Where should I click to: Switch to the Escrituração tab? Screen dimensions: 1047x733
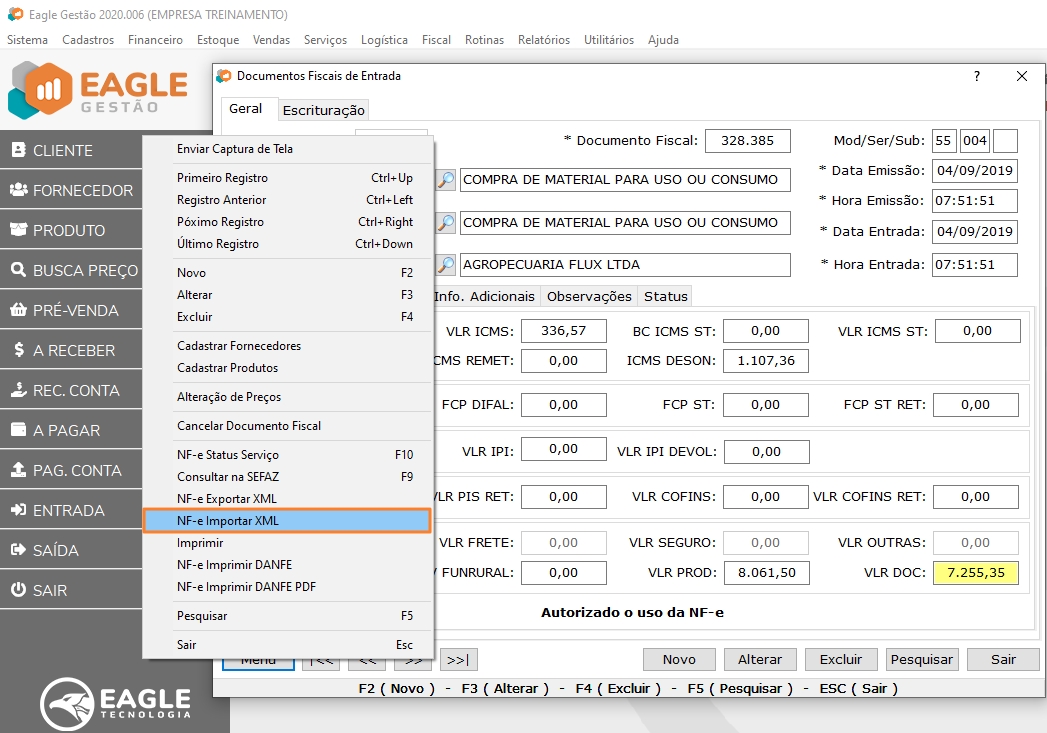click(322, 110)
